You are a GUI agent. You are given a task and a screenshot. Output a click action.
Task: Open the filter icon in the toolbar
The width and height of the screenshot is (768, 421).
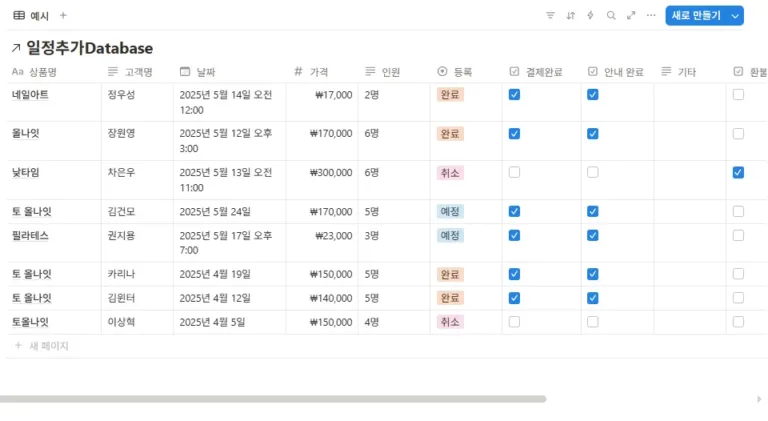[550, 16]
